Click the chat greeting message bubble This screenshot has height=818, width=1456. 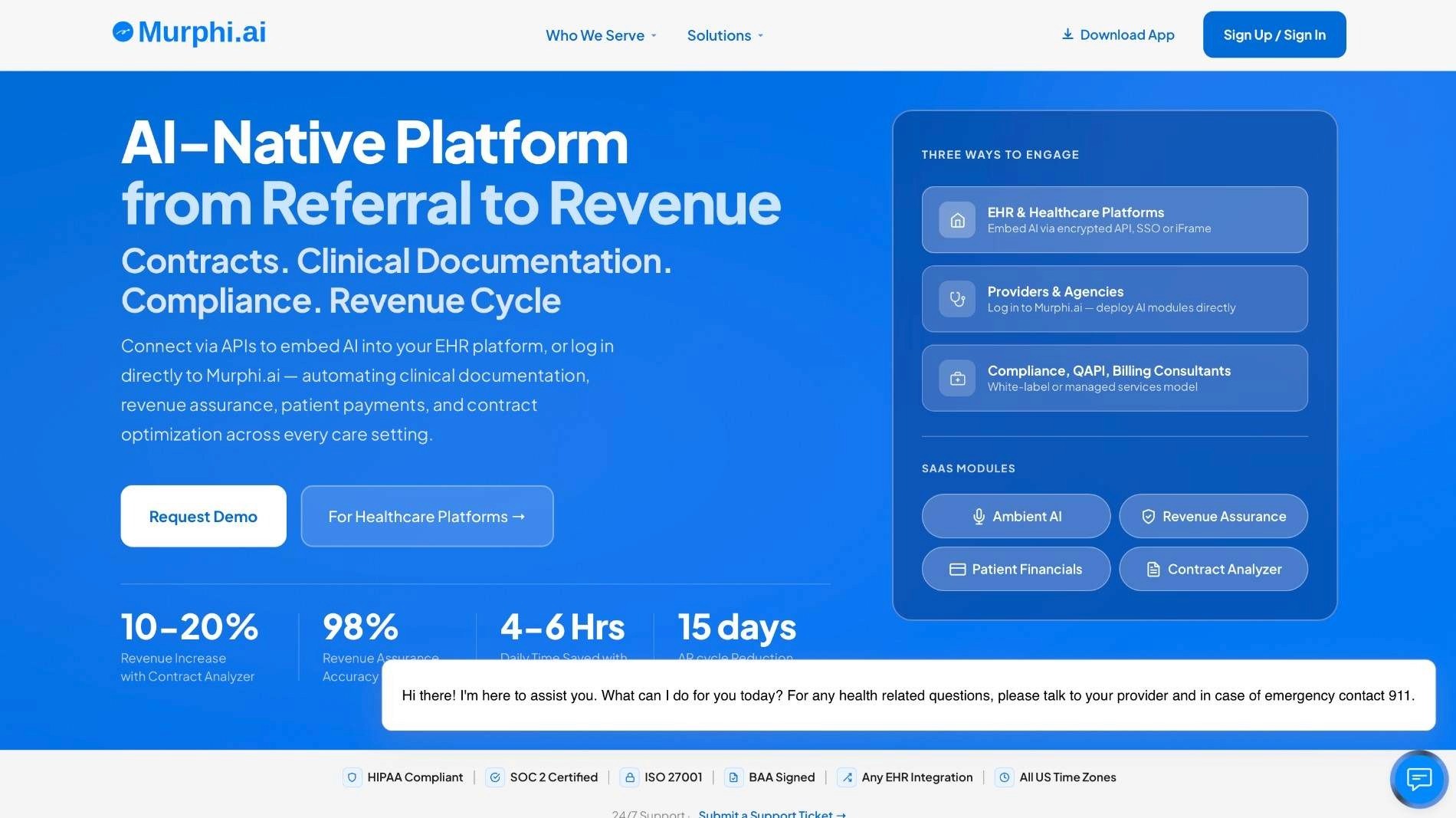coord(908,695)
